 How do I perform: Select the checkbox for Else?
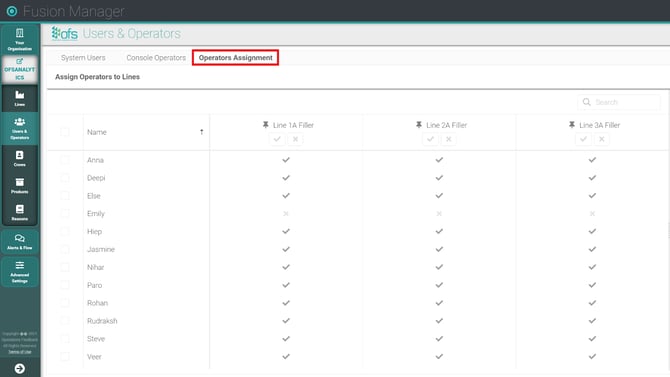click(x=65, y=196)
